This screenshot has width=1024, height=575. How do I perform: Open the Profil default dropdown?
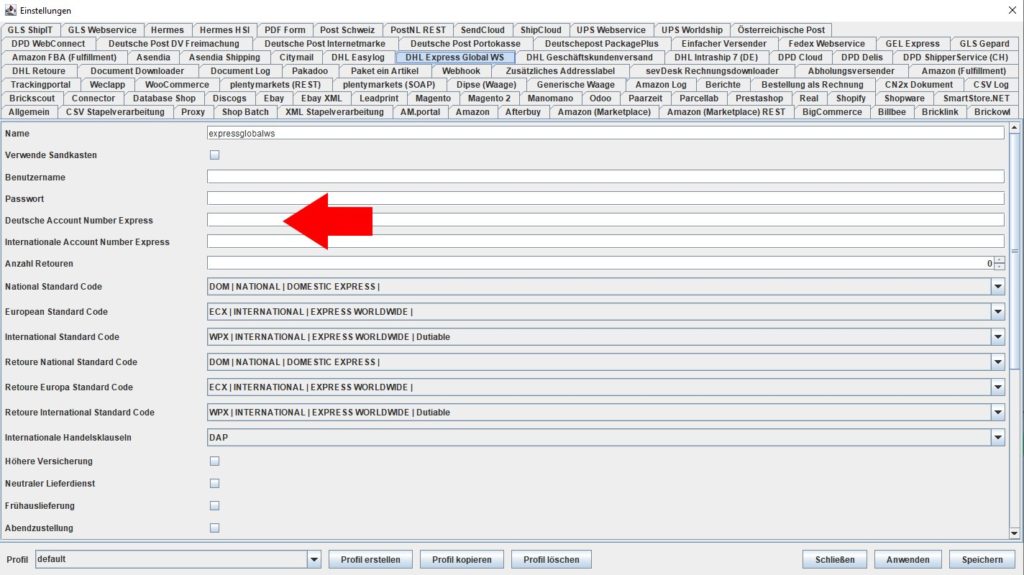pyautogui.click(x=313, y=559)
